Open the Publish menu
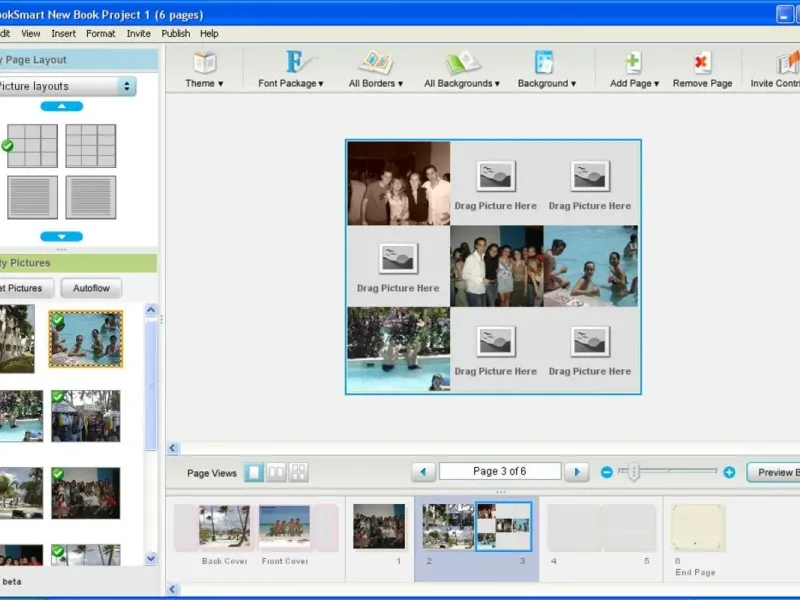Screen dimensions: 800x600 (x=176, y=33)
